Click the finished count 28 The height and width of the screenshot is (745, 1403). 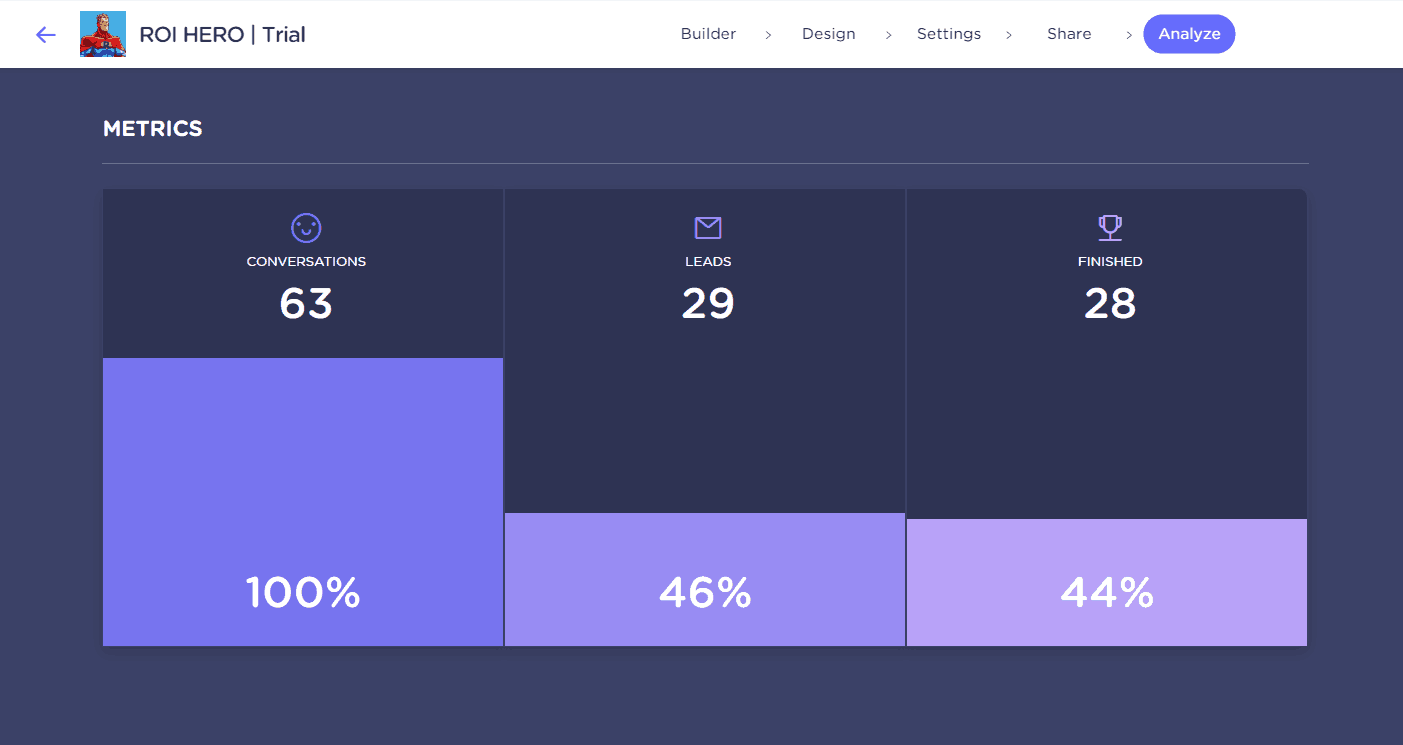pos(1110,304)
